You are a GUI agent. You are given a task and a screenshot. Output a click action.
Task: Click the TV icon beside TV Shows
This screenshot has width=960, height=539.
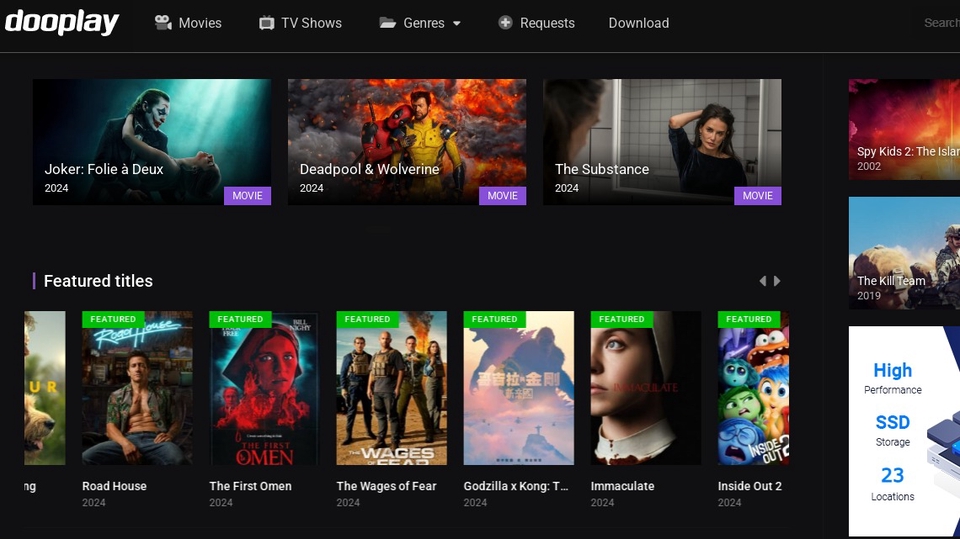click(x=266, y=23)
